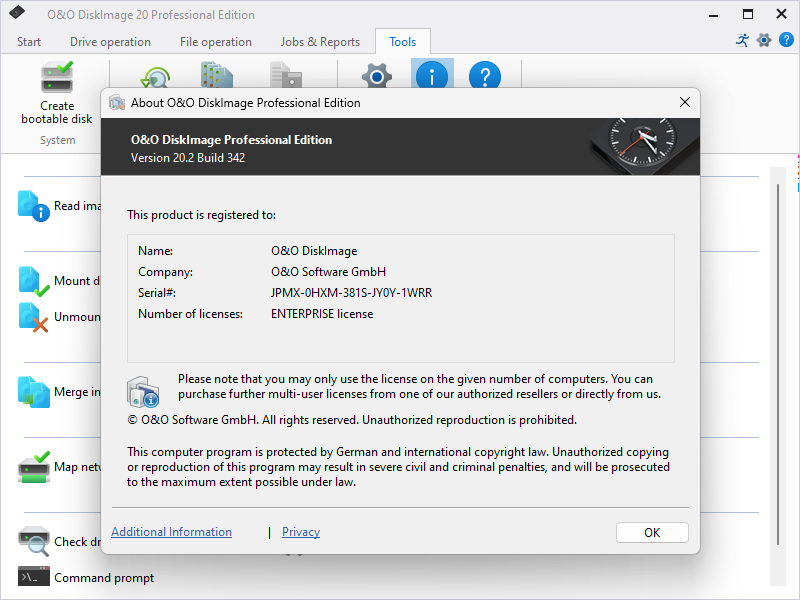
Task: Click the blue question mark ribbon icon
Action: click(x=485, y=74)
